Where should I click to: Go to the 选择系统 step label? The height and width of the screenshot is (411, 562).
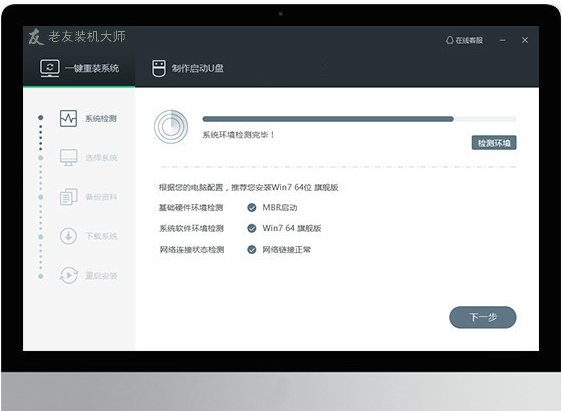101,158
